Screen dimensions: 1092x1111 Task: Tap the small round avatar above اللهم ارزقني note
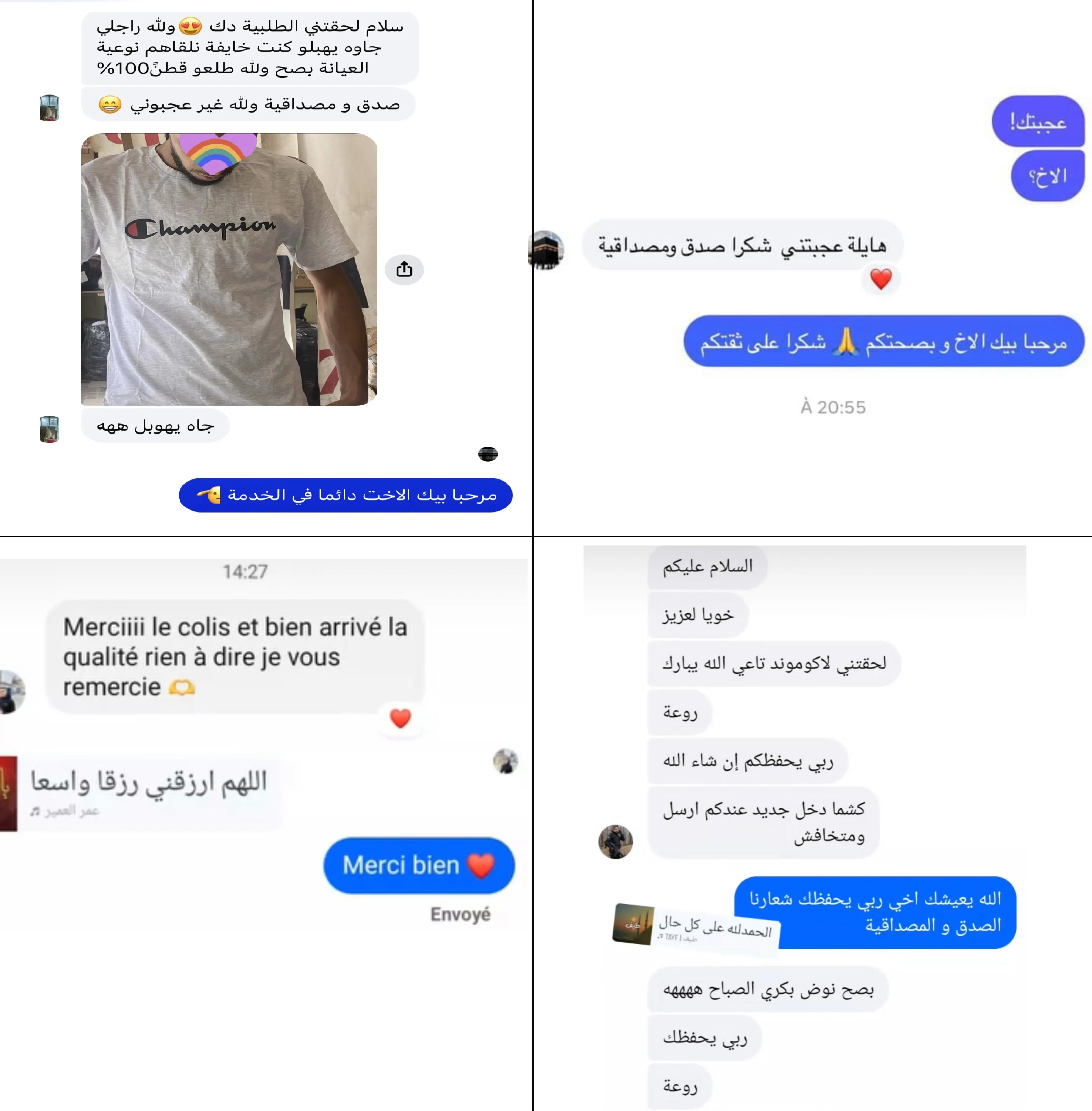tap(505, 761)
